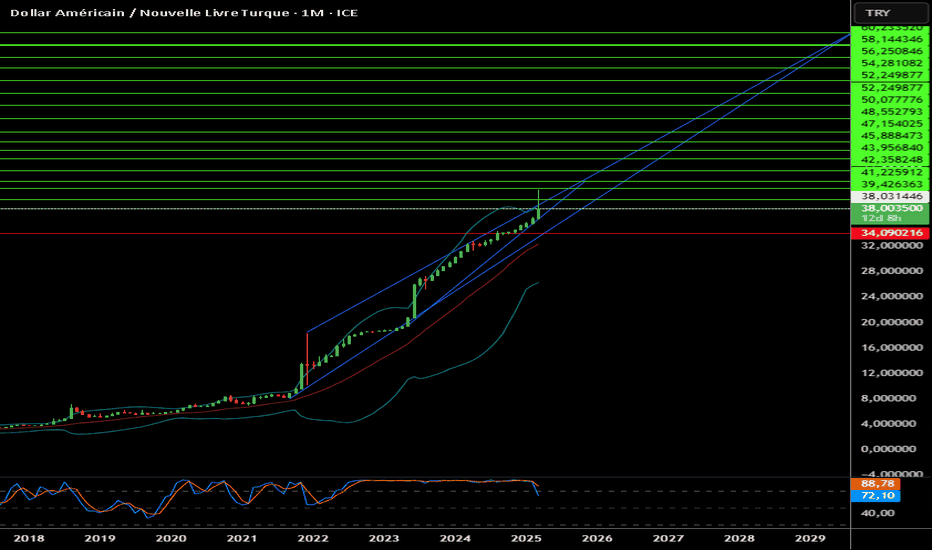Select the green 50,077776 level label
This screenshot has width=932, height=550.
pos(890,99)
